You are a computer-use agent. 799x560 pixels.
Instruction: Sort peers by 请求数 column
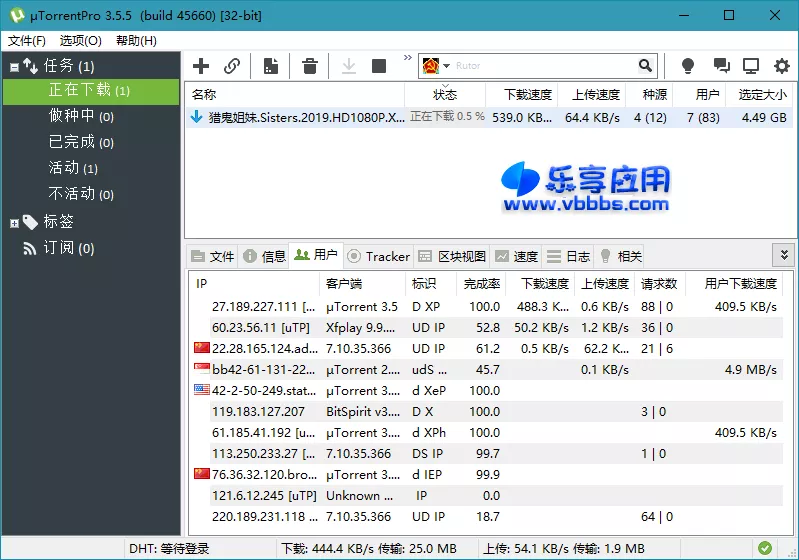[659, 284]
